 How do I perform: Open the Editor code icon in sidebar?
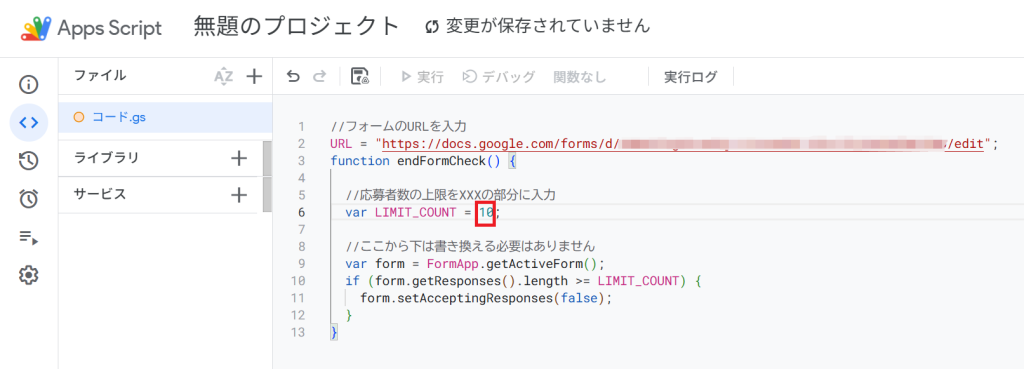[x=29, y=123]
